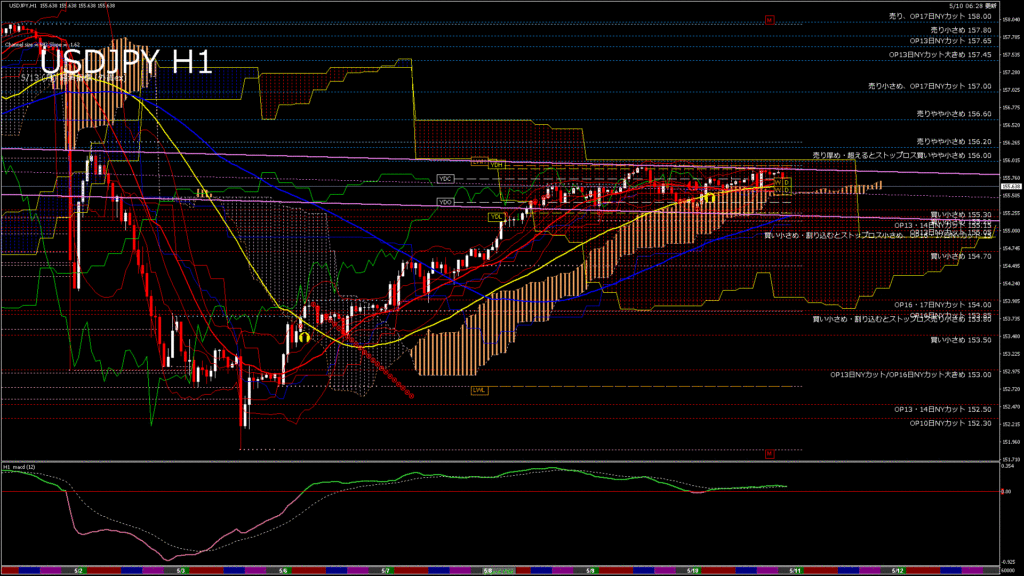Click the OP13・14日NYカット 152.50 label

tap(943, 409)
